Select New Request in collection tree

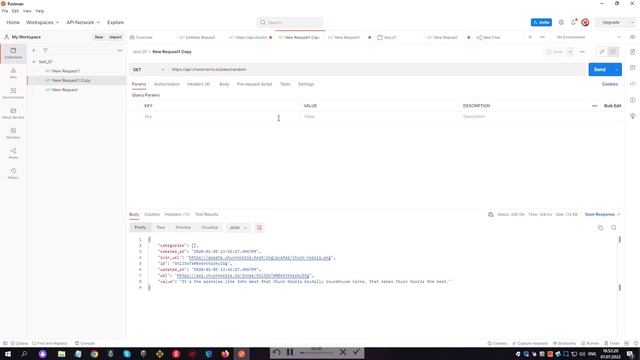pos(64,90)
